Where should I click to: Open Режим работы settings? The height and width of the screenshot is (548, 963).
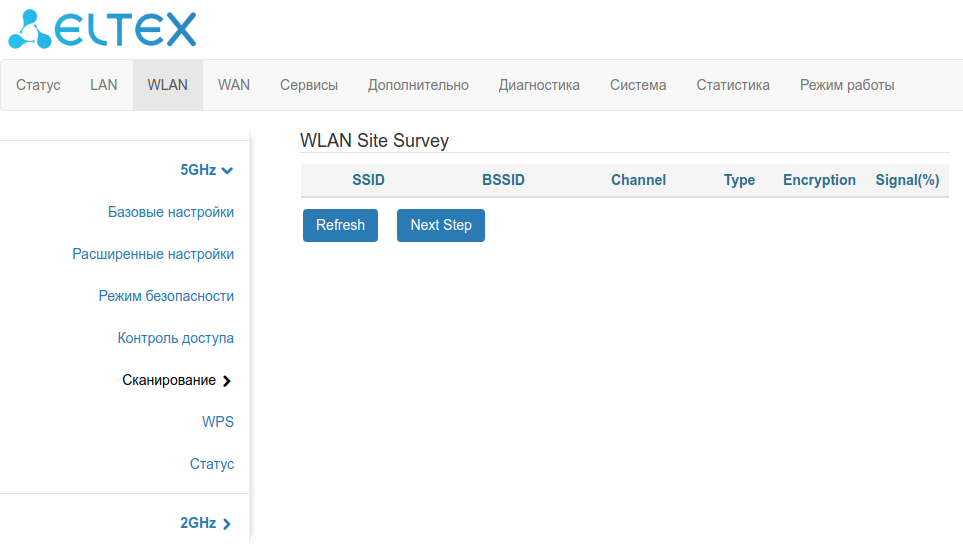[847, 85]
